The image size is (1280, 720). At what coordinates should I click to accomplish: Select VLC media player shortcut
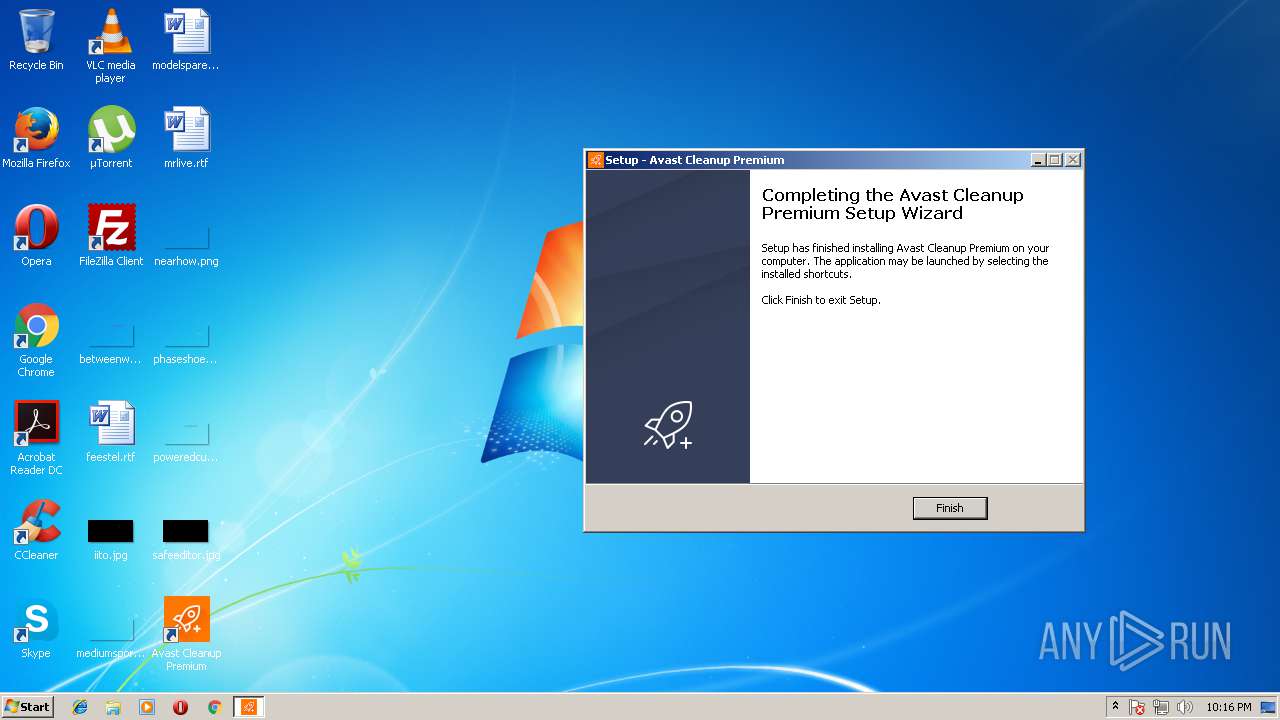click(x=111, y=45)
